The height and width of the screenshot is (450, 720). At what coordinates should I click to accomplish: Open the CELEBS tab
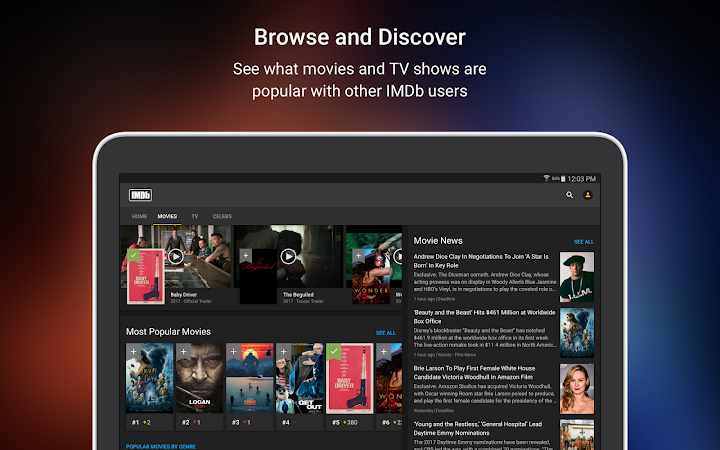point(222,216)
